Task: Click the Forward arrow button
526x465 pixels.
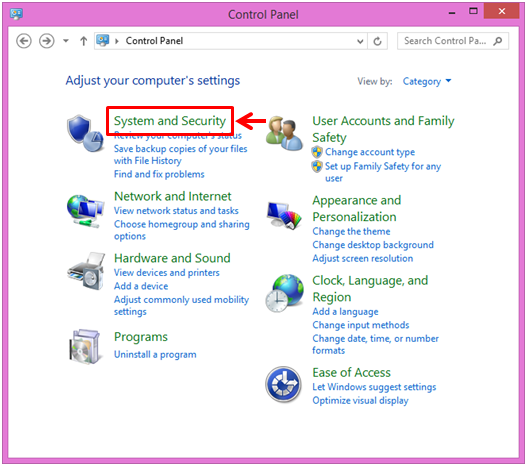Action: tap(47, 41)
